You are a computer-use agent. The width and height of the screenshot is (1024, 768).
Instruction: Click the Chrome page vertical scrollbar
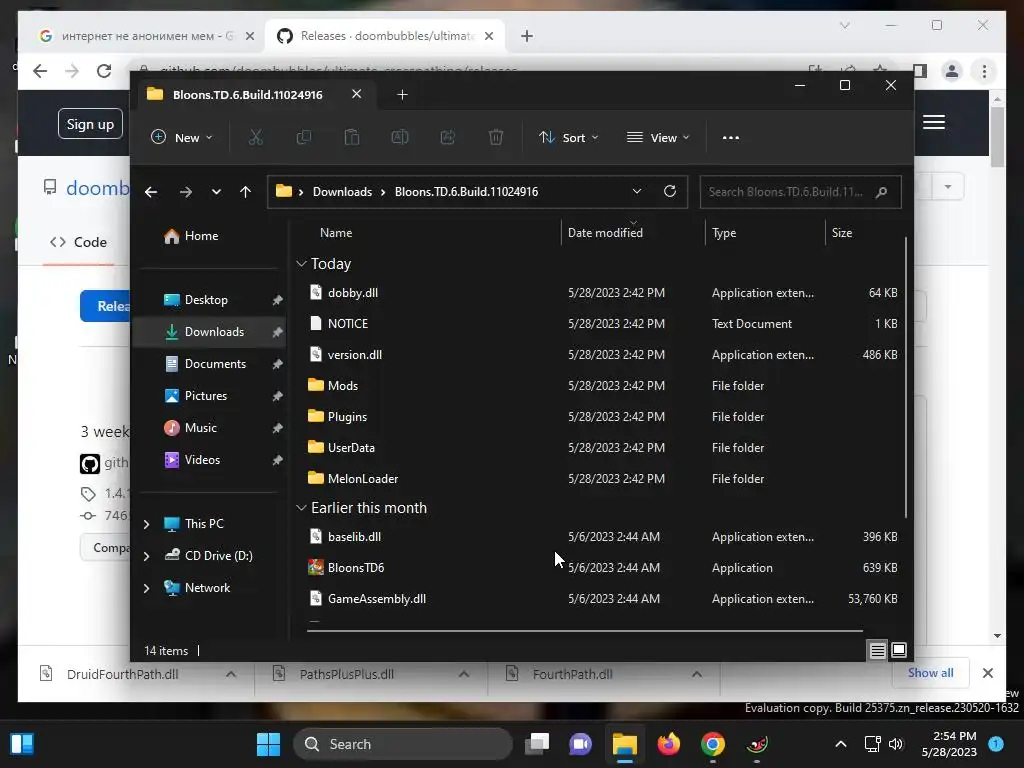[x=997, y=137]
